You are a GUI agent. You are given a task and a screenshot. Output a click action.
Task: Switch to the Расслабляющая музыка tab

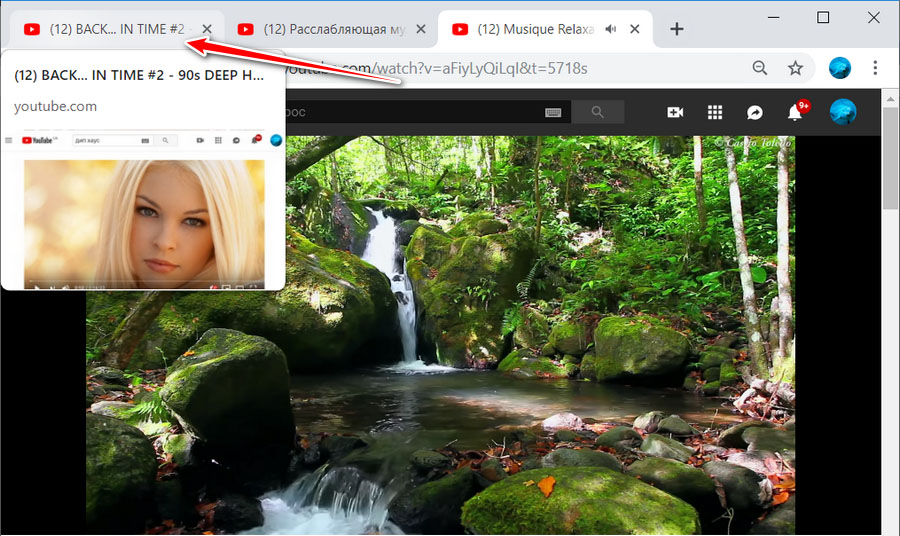tap(324, 29)
